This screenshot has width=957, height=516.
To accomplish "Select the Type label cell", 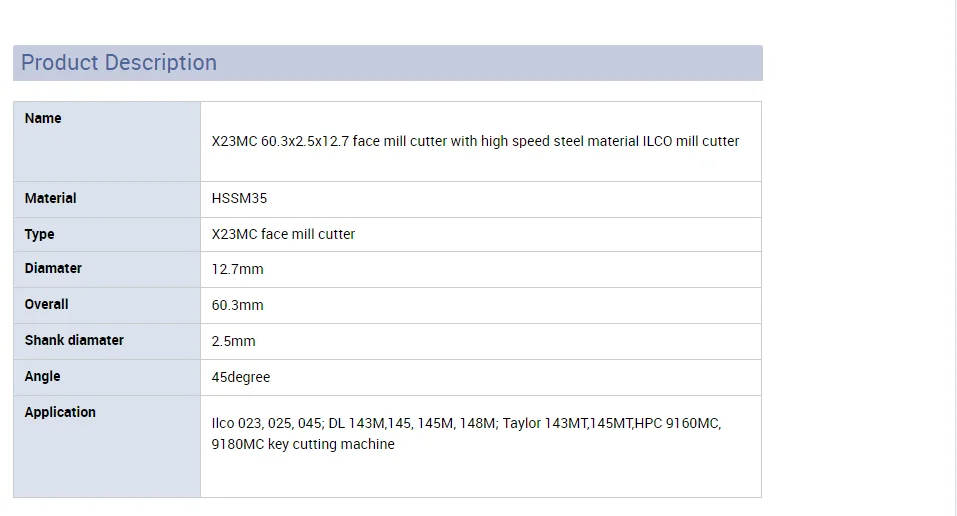I will pyautogui.click(x=107, y=234).
